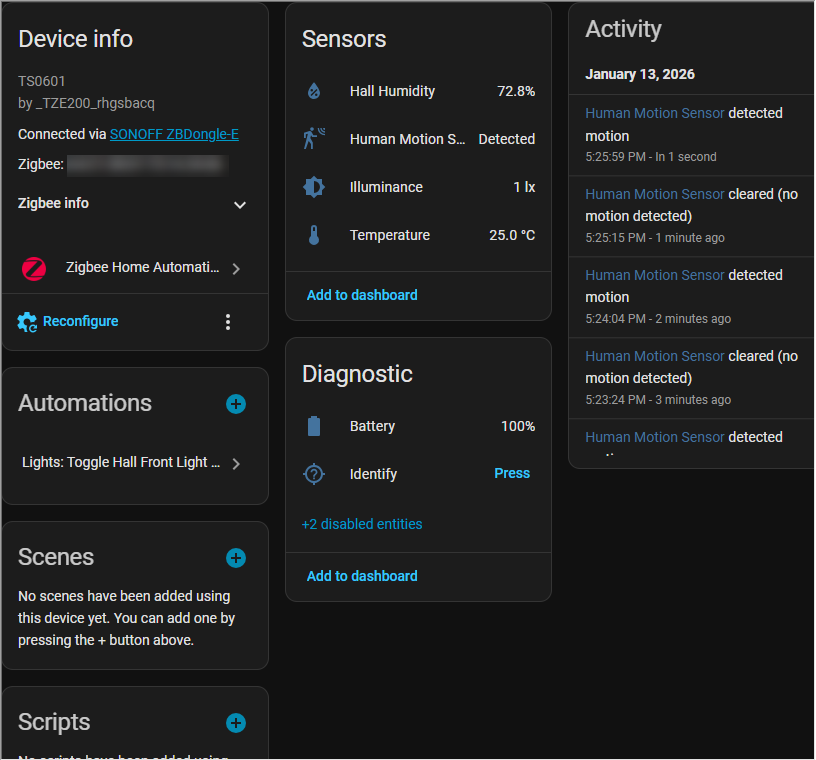Click the Battery level icon
The image size is (816, 760).
click(314, 426)
